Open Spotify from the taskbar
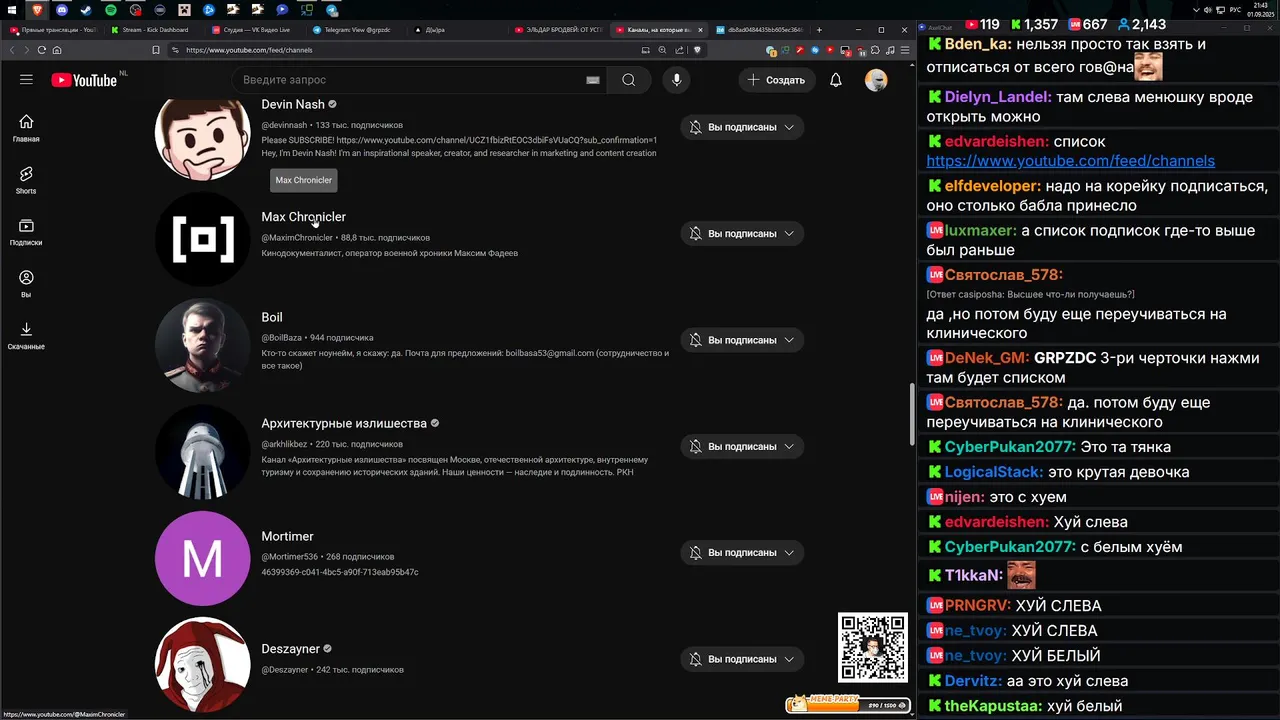Viewport: 1280px width, 720px height. [x=111, y=9]
